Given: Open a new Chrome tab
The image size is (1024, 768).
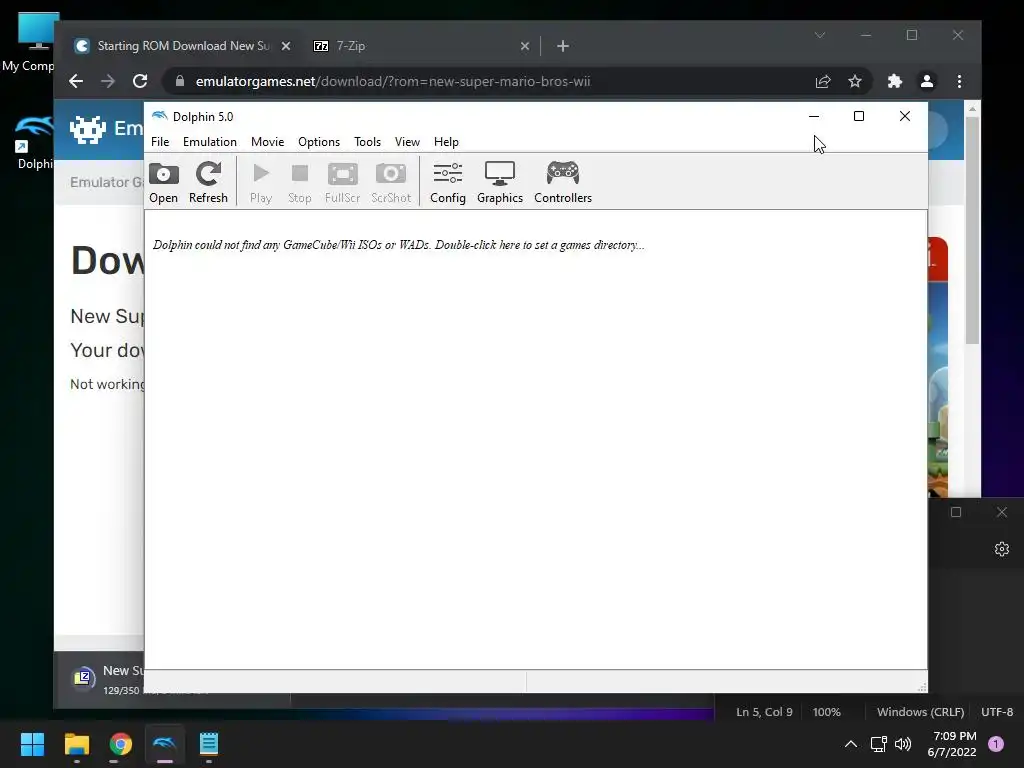Looking at the screenshot, I should pos(563,46).
